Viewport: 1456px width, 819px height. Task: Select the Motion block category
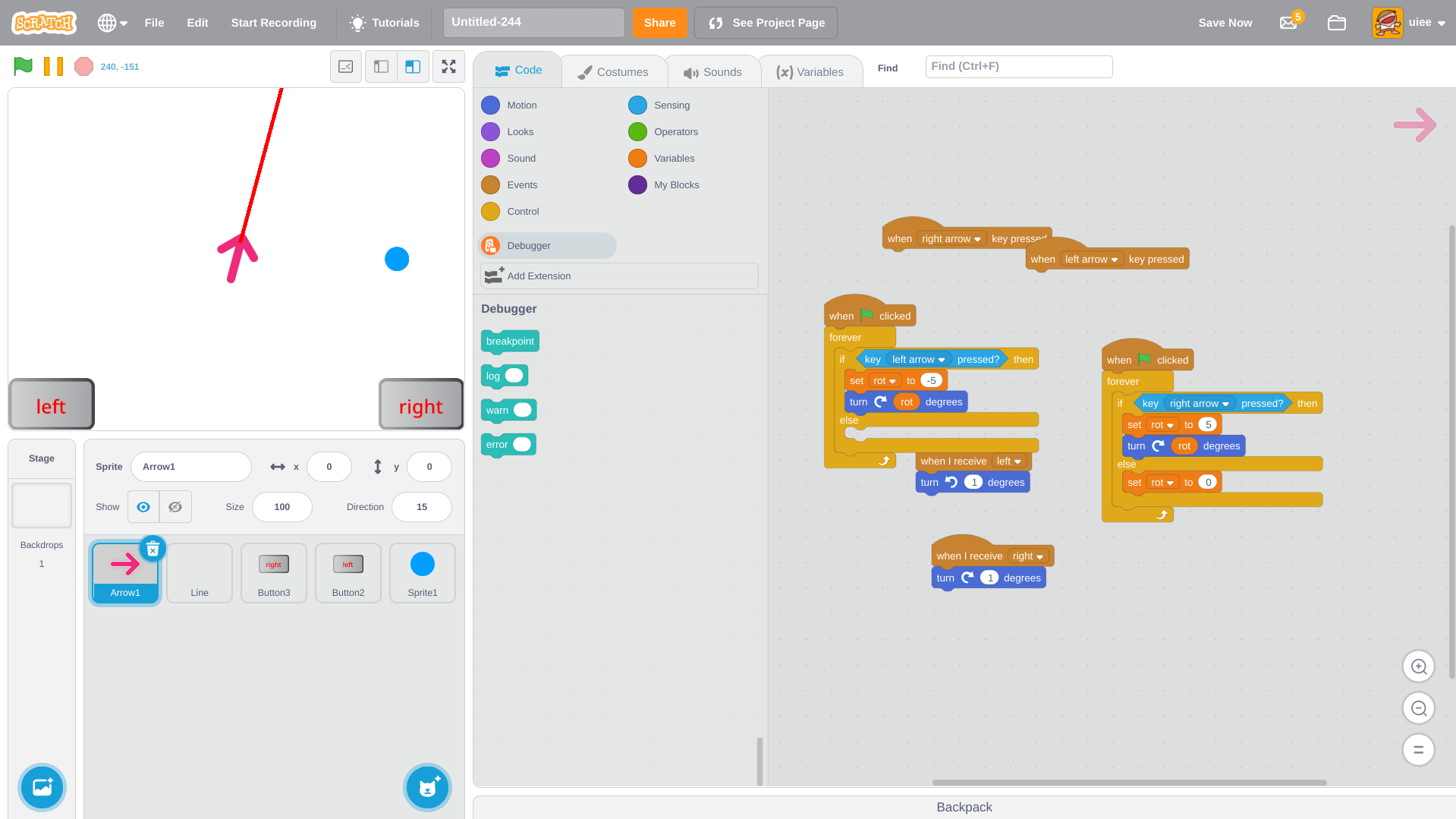pos(490,105)
